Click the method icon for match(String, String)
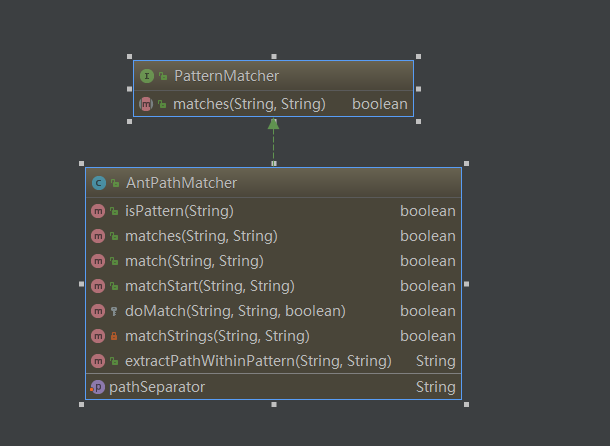 [x=98, y=261]
